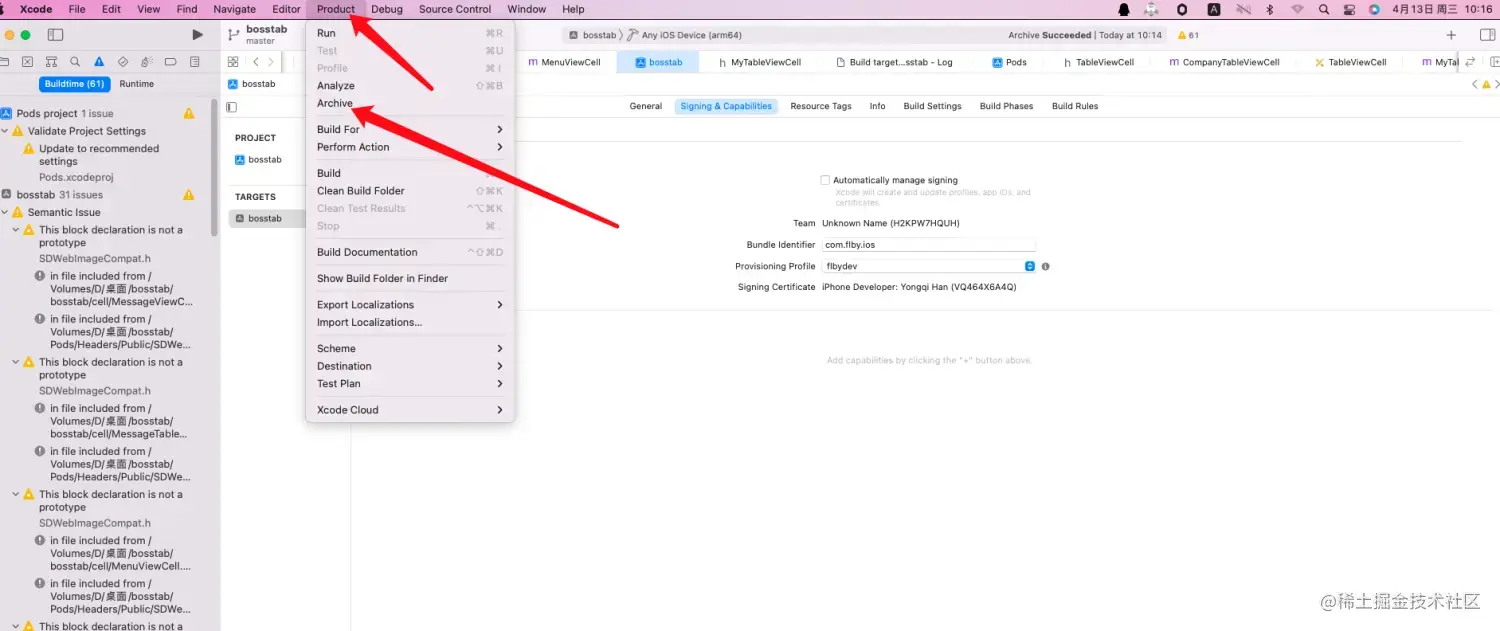Expand the Destination submenu
The width and height of the screenshot is (1500, 631).
(410, 366)
